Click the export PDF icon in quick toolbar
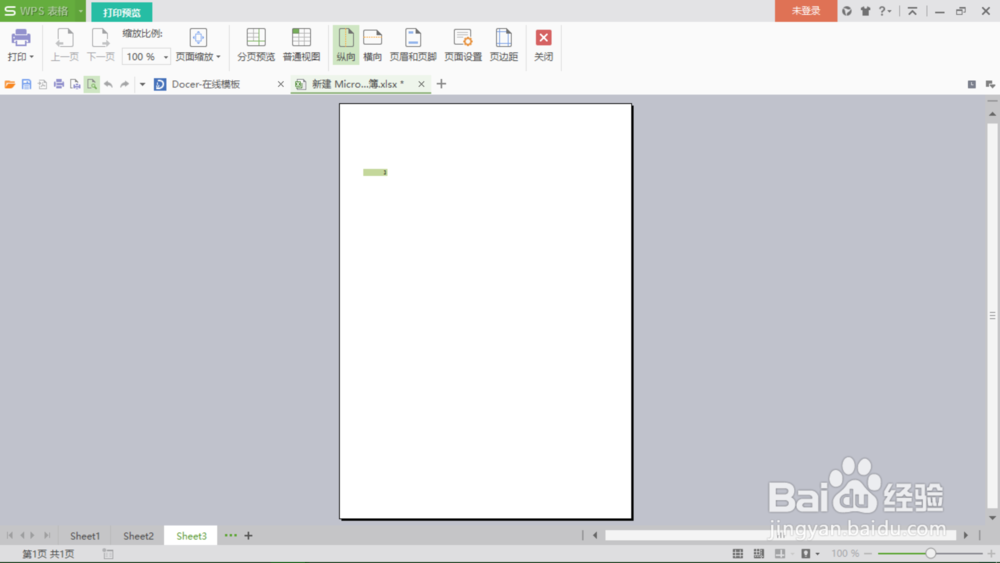This screenshot has height=563, width=1000. point(43,84)
